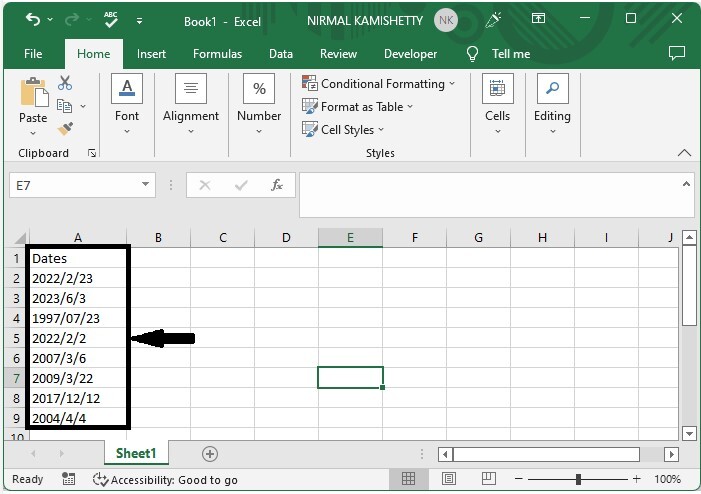Switch to Page Layout view
The width and height of the screenshot is (701, 494).
point(449,479)
